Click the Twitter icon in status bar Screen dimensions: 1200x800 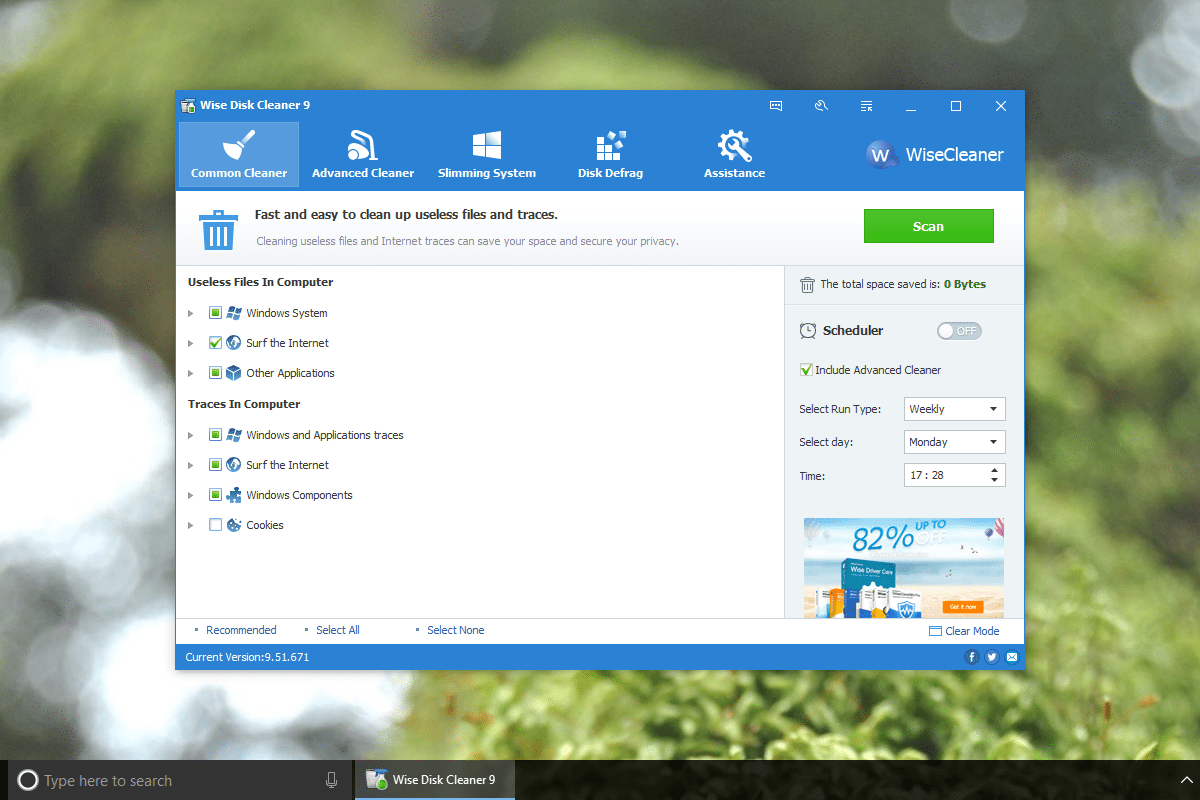991,657
